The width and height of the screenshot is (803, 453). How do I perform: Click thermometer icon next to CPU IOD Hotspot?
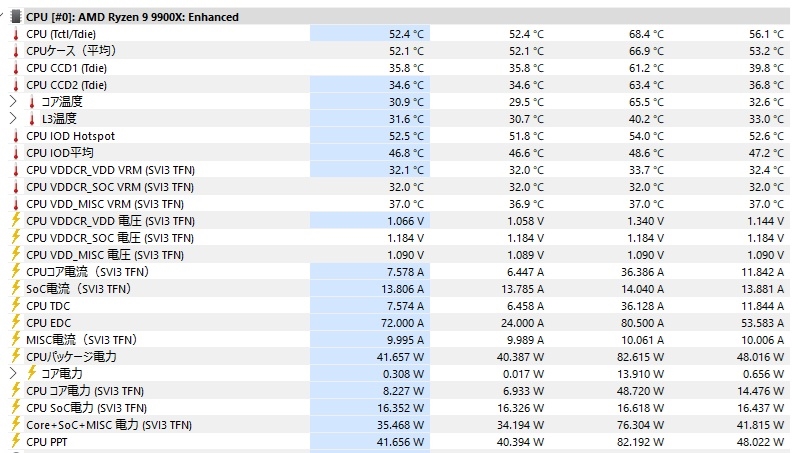coord(15,136)
